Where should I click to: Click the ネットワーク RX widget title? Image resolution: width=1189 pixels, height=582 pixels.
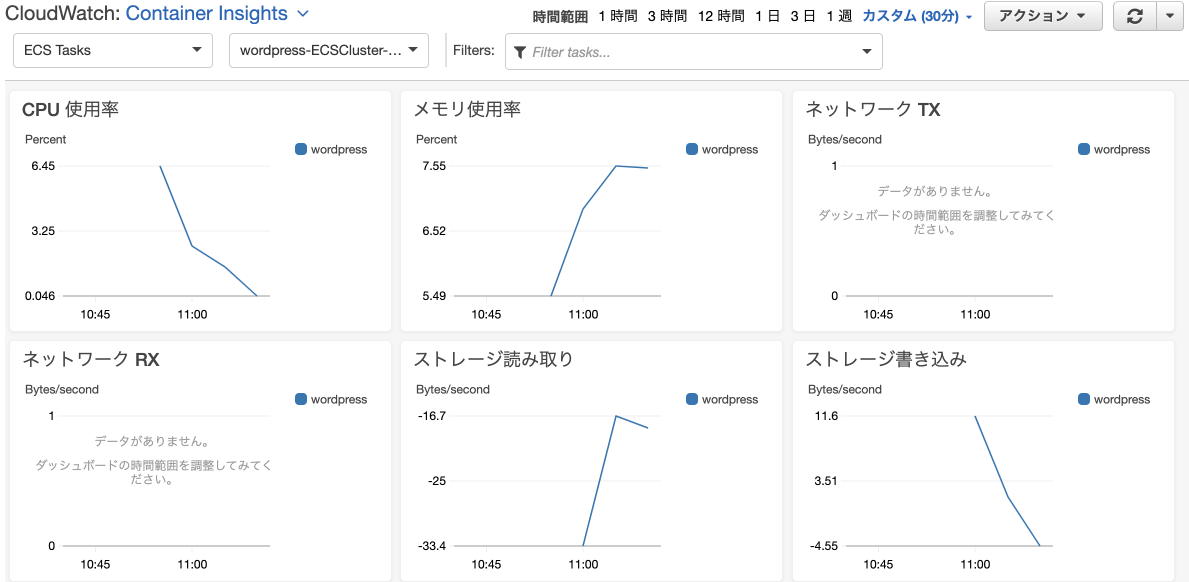pos(91,359)
